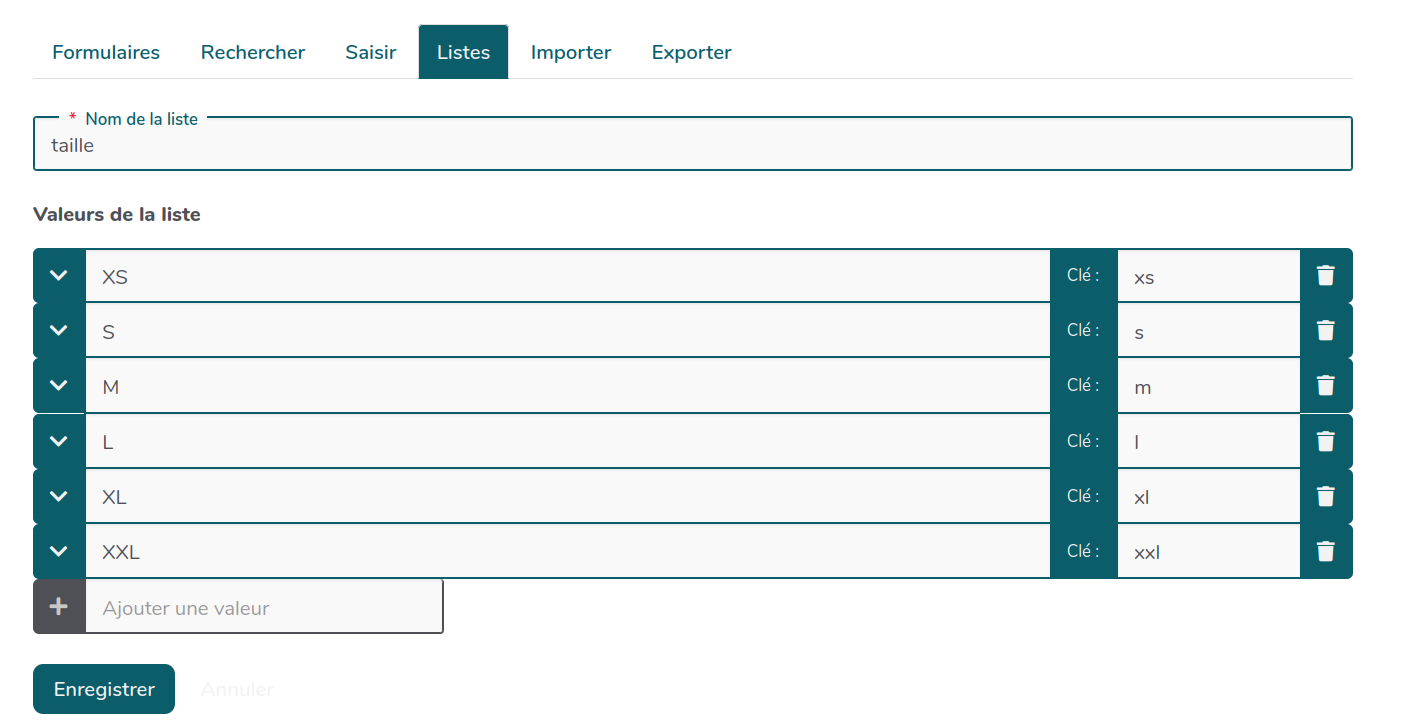
Task: Switch to the Formulaires tab
Action: [106, 52]
